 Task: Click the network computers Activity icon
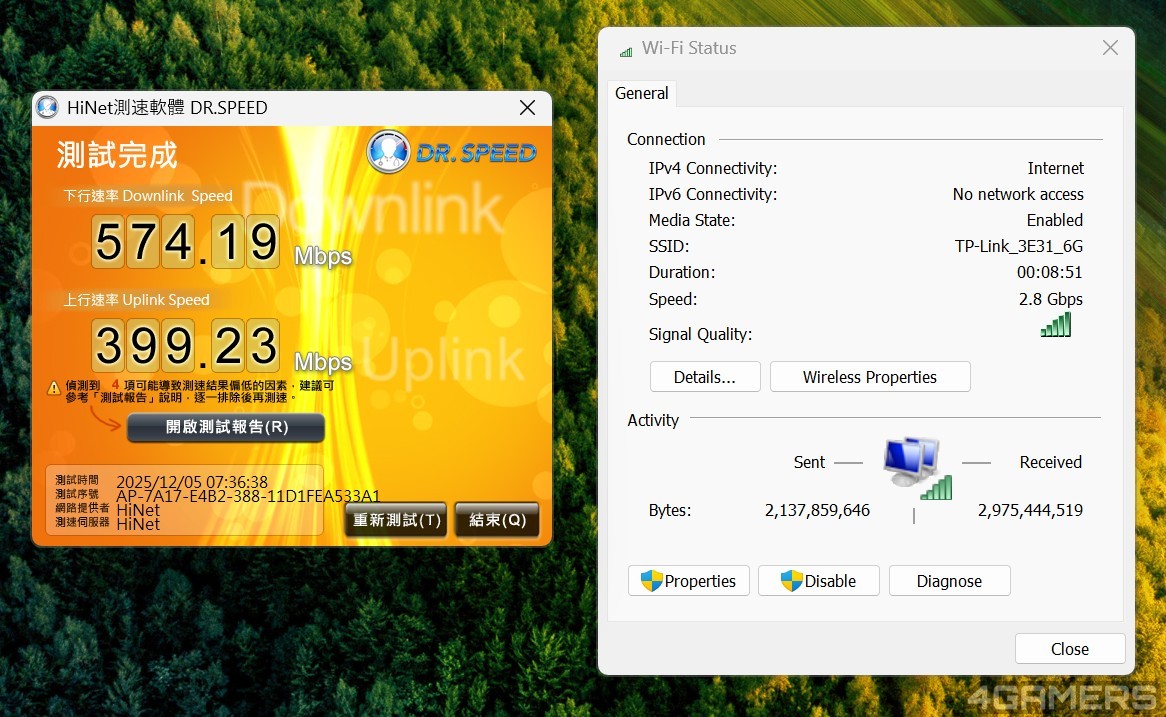(914, 466)
